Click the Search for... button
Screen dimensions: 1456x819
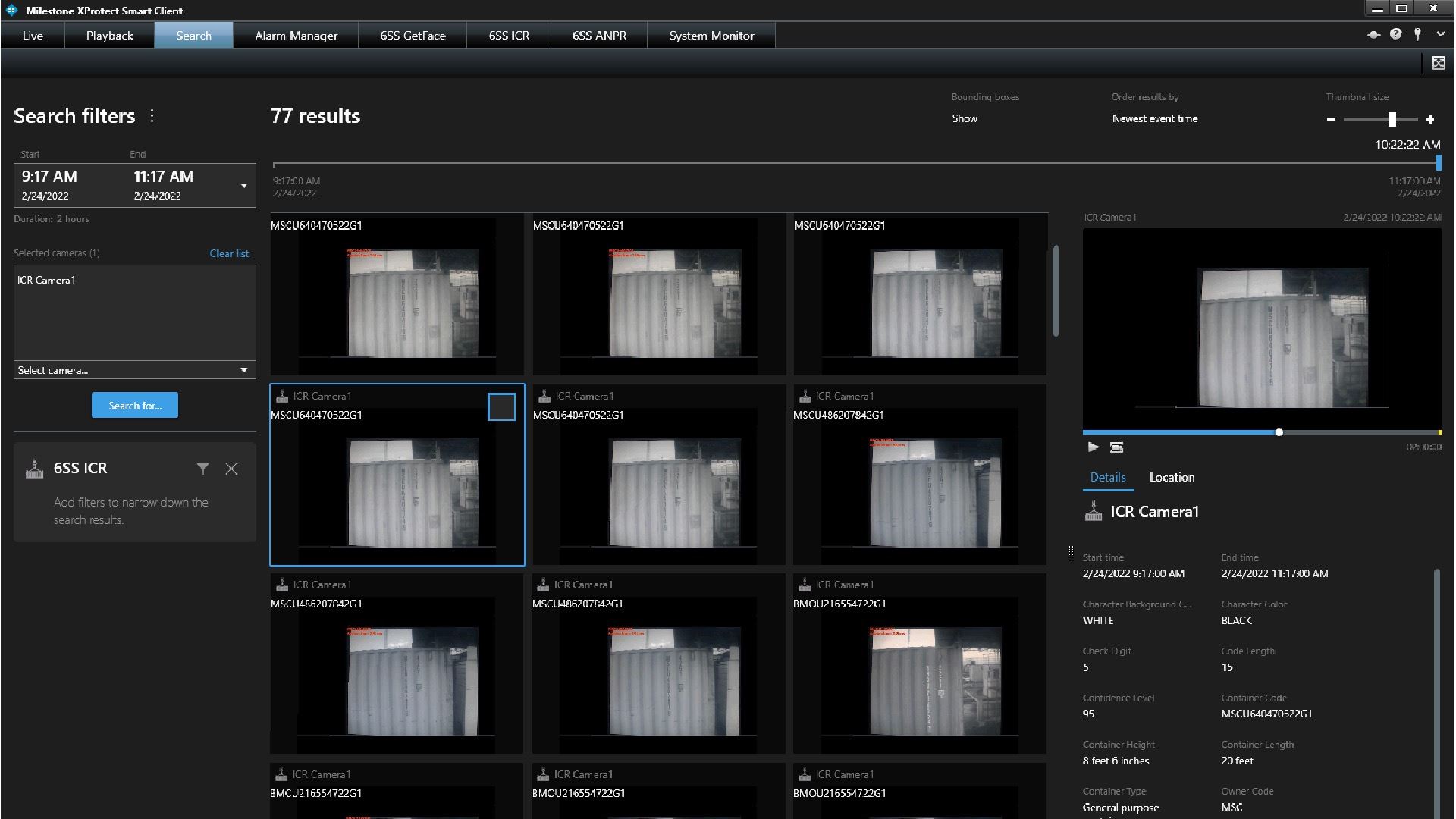[x=135, y=406]
